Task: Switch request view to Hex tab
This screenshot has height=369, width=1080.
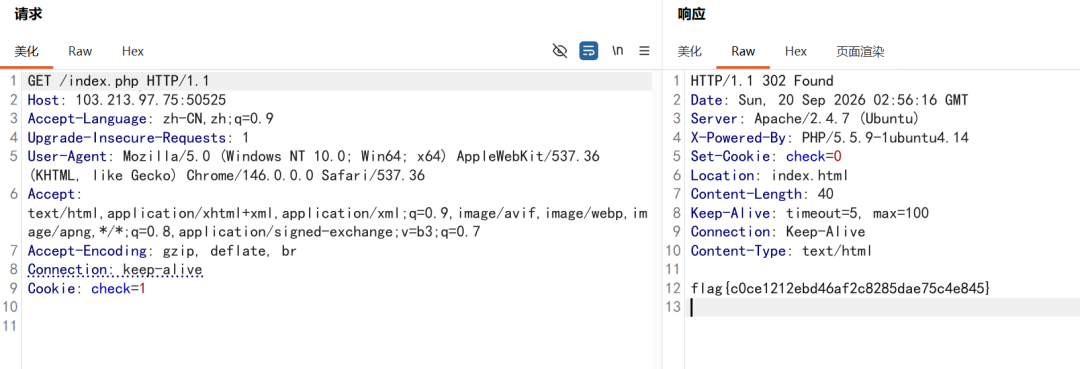Action: click(133, 51)
